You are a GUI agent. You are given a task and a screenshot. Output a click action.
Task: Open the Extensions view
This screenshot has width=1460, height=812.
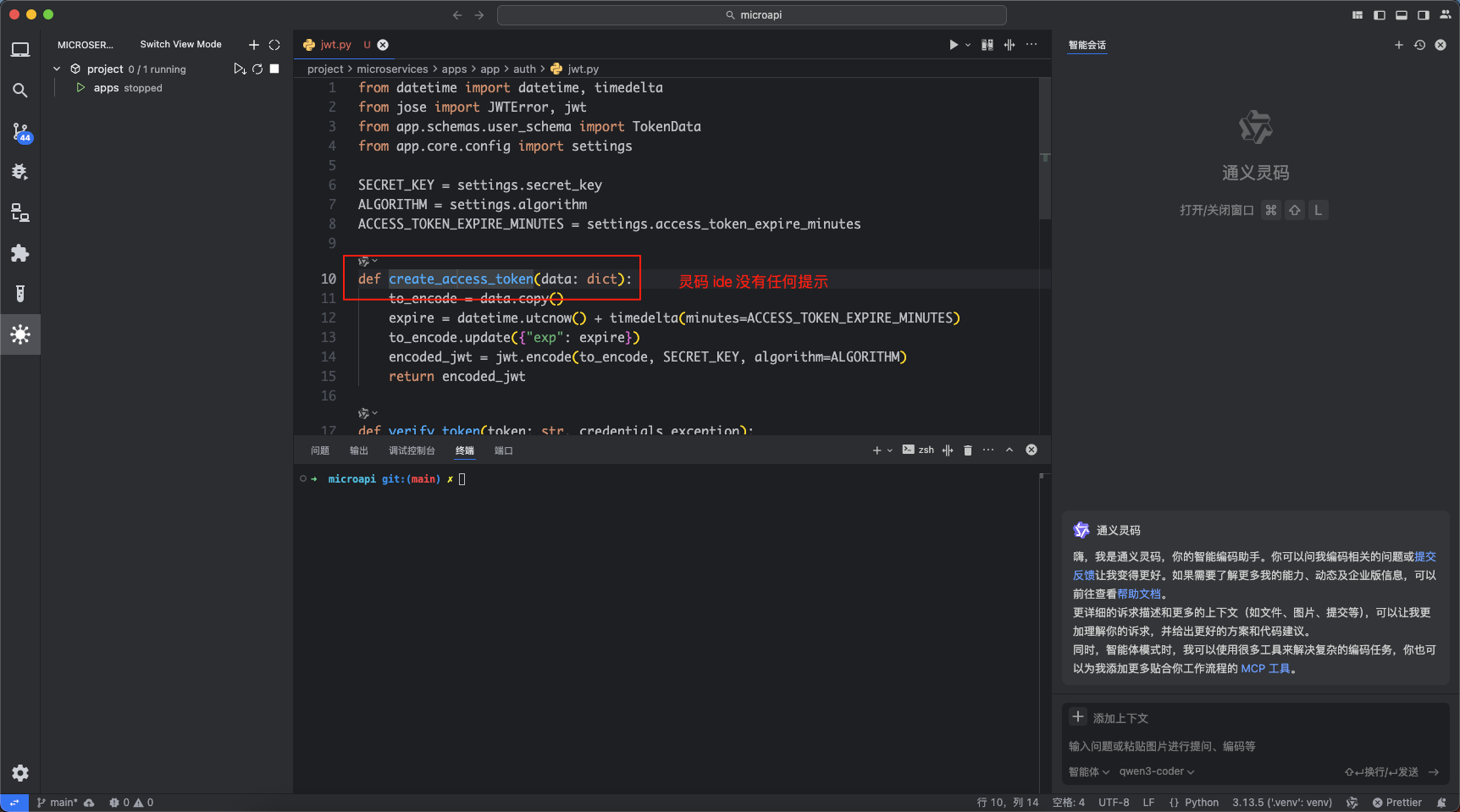[20, 253]
